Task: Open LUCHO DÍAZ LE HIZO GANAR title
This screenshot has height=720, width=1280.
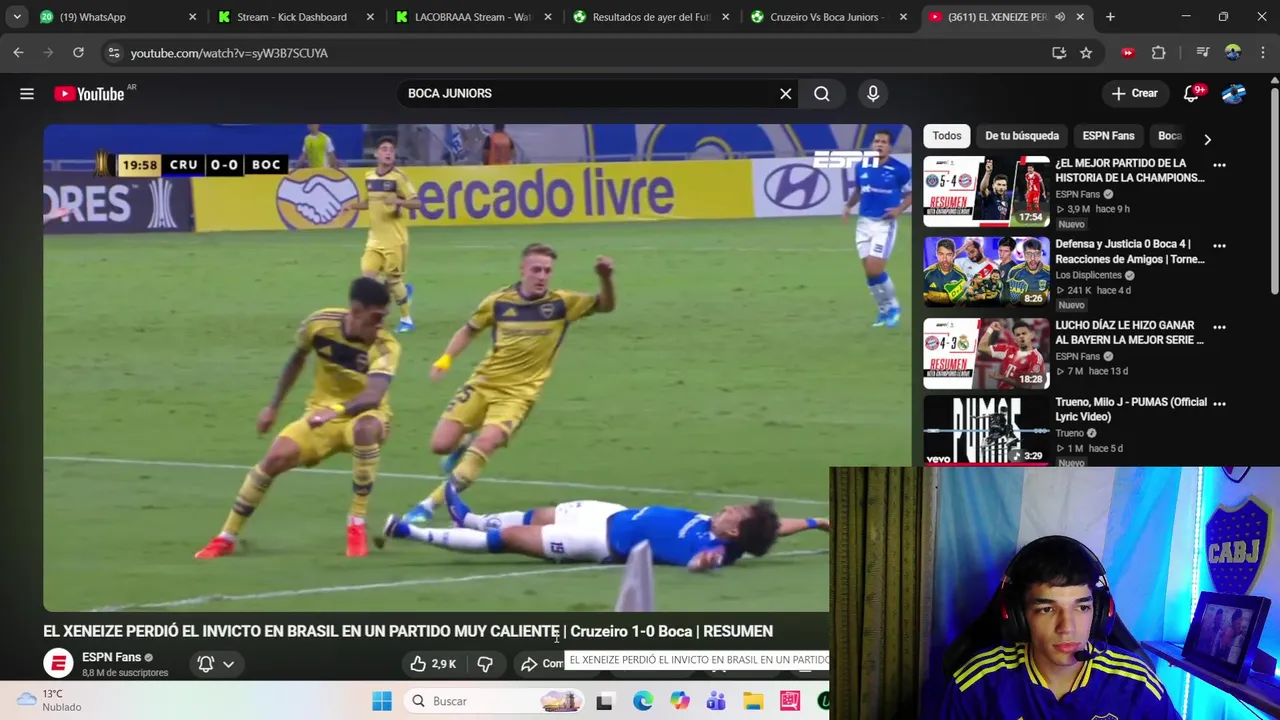Action: (x=1130, y=332)
